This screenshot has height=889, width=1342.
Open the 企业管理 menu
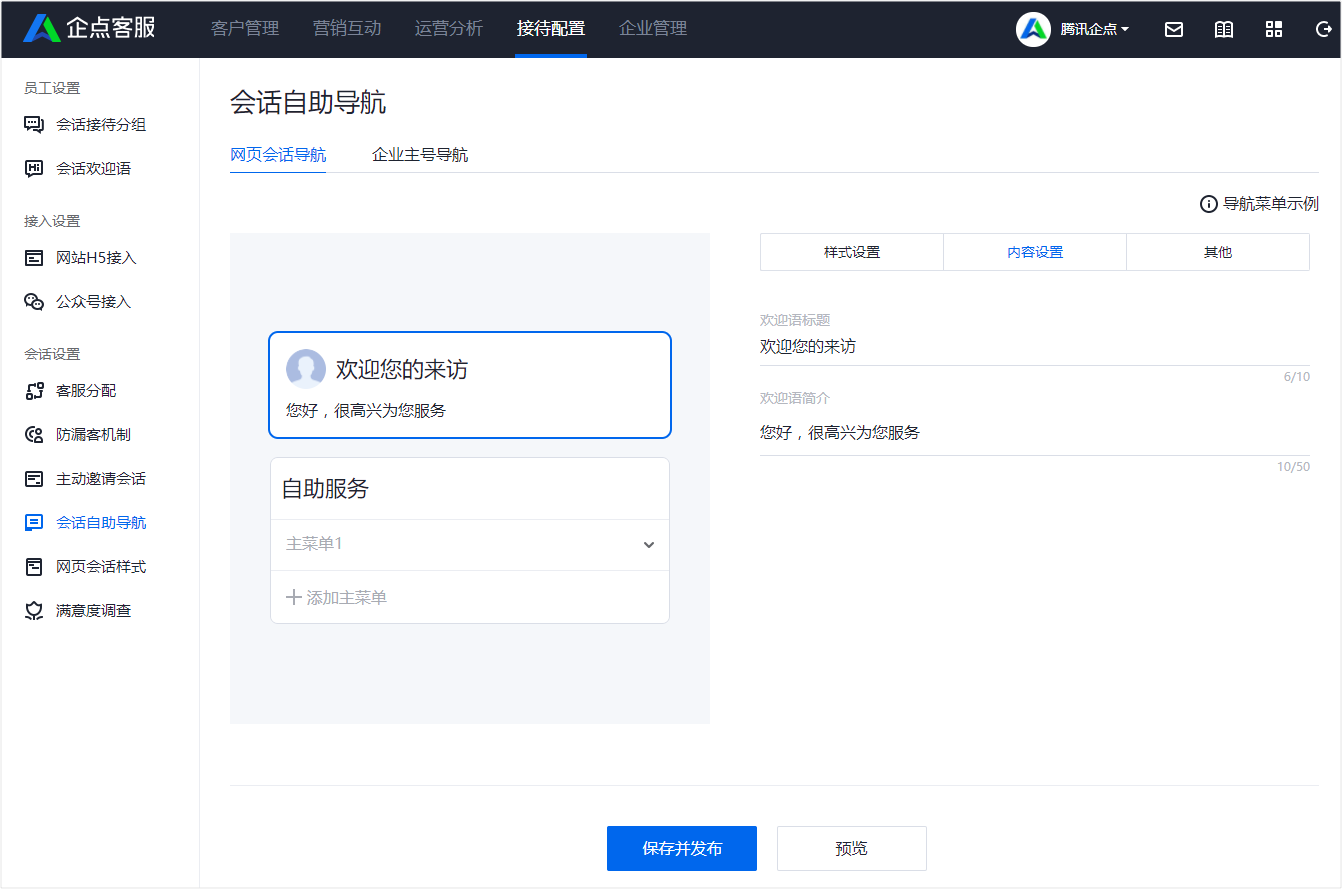653,28
